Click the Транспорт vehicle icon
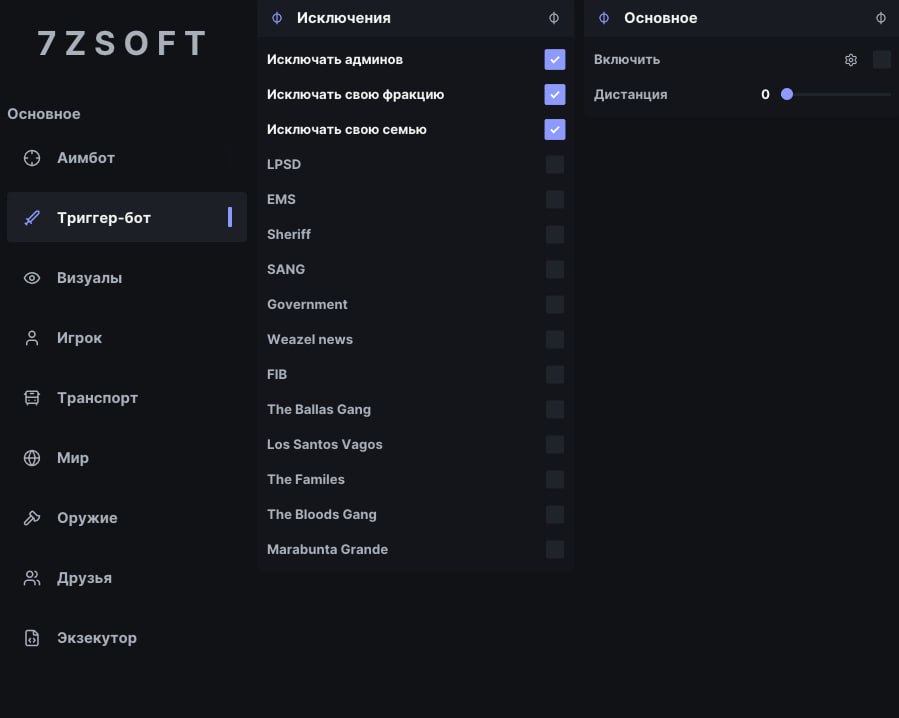The width and height of the screenshot is (899, 718). [32, 398]
